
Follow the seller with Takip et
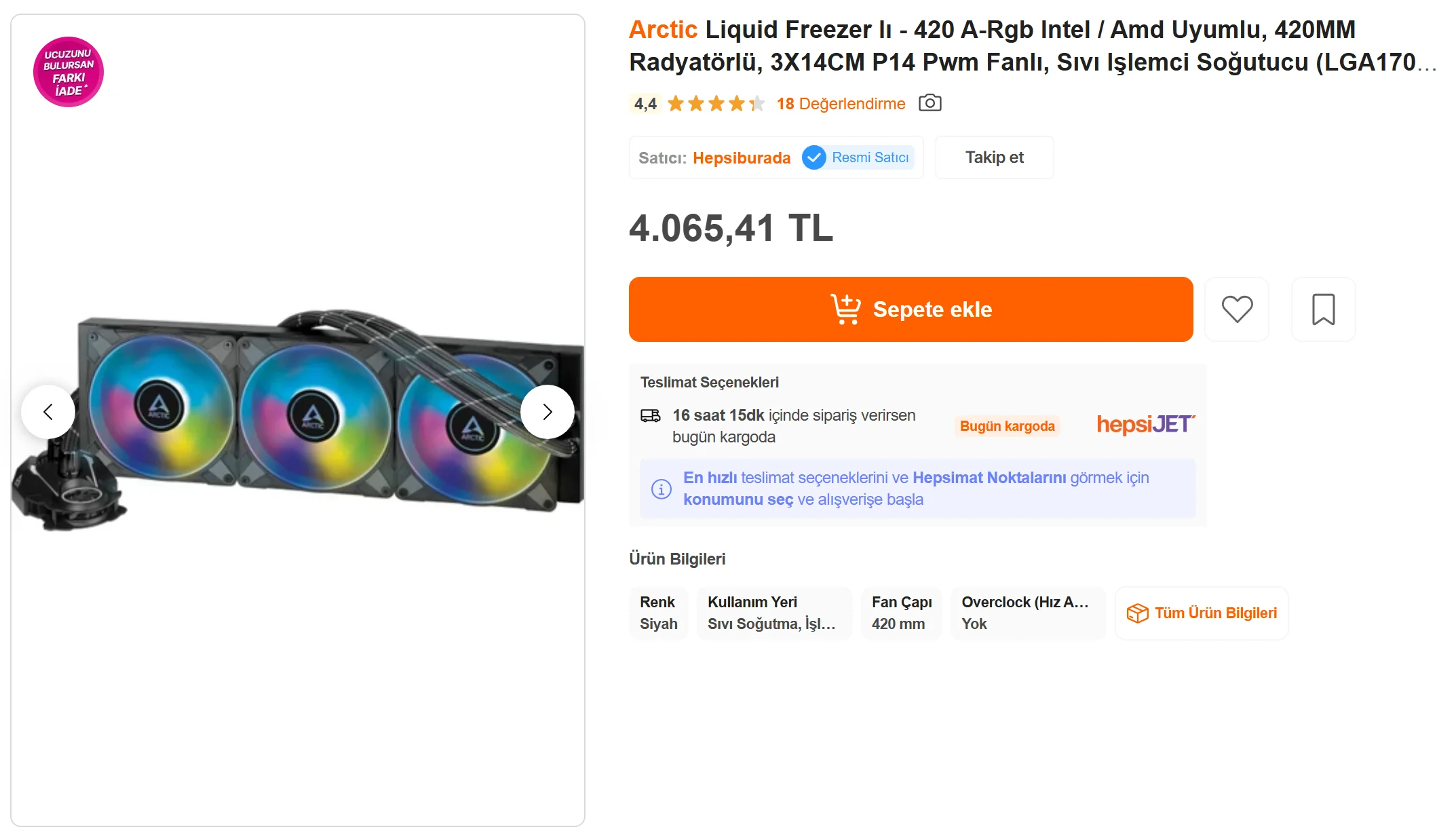tap(994, 157)
